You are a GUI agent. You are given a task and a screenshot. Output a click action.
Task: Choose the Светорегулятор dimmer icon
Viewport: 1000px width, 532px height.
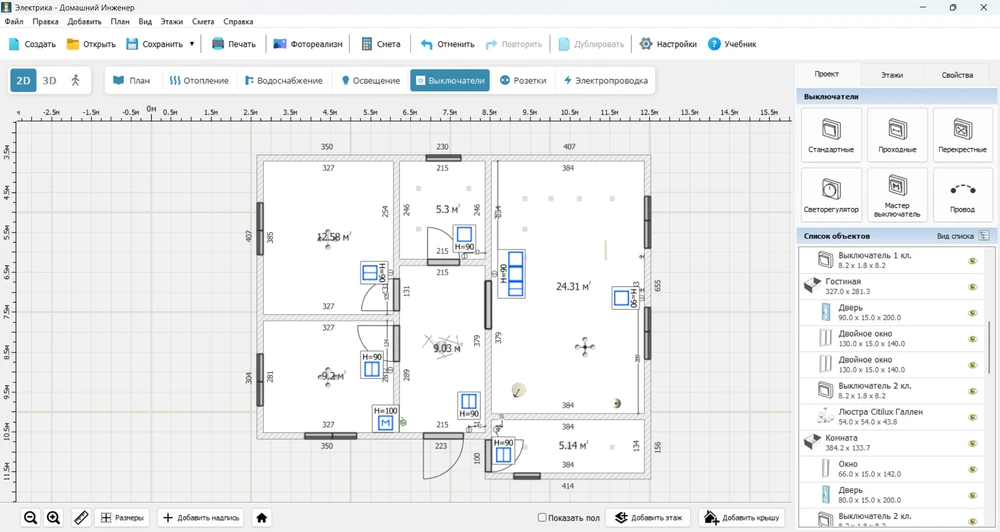(831, 194)
